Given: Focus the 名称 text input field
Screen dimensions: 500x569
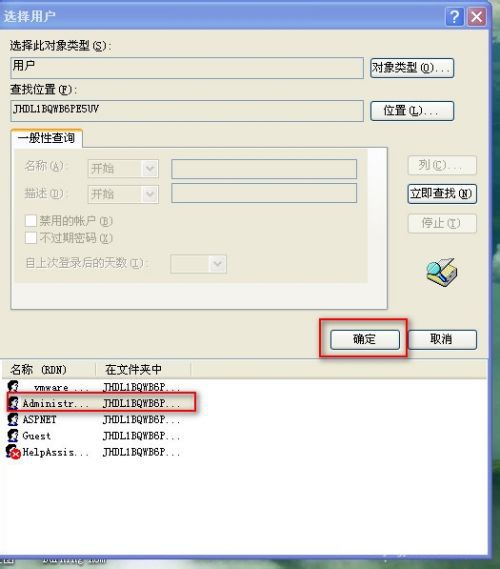Looking at the screenshot, I should click(x=264, y=169).
